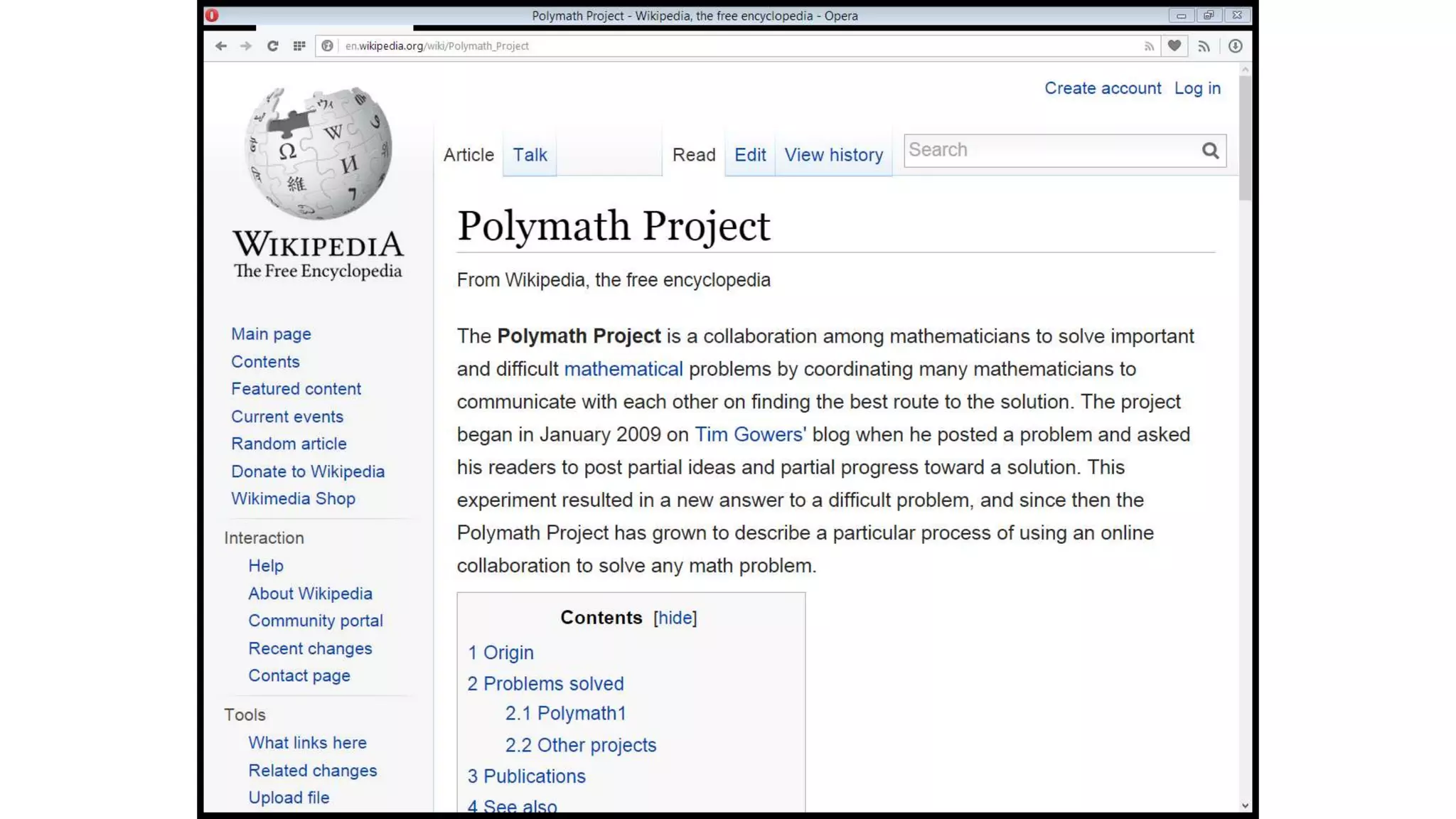This screenshot has width=1456, height=819.
Task: Open the Speed Dial grid icon
Action: [x=299, y=46]
